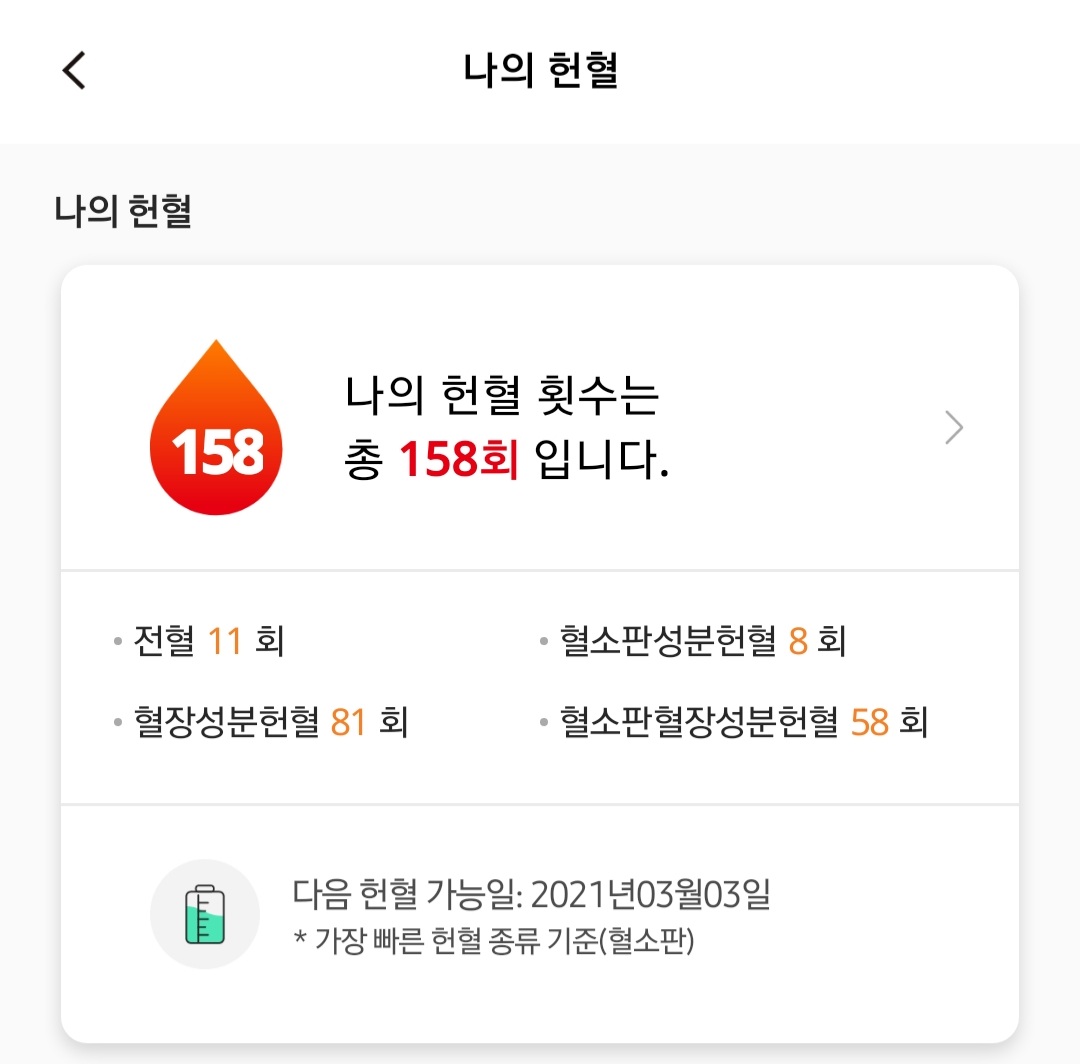The width and height of the screenshot is (1080, 1064).
Task: Tap the 나의 헌혈 page title
Action: click(x=540, y=71)
